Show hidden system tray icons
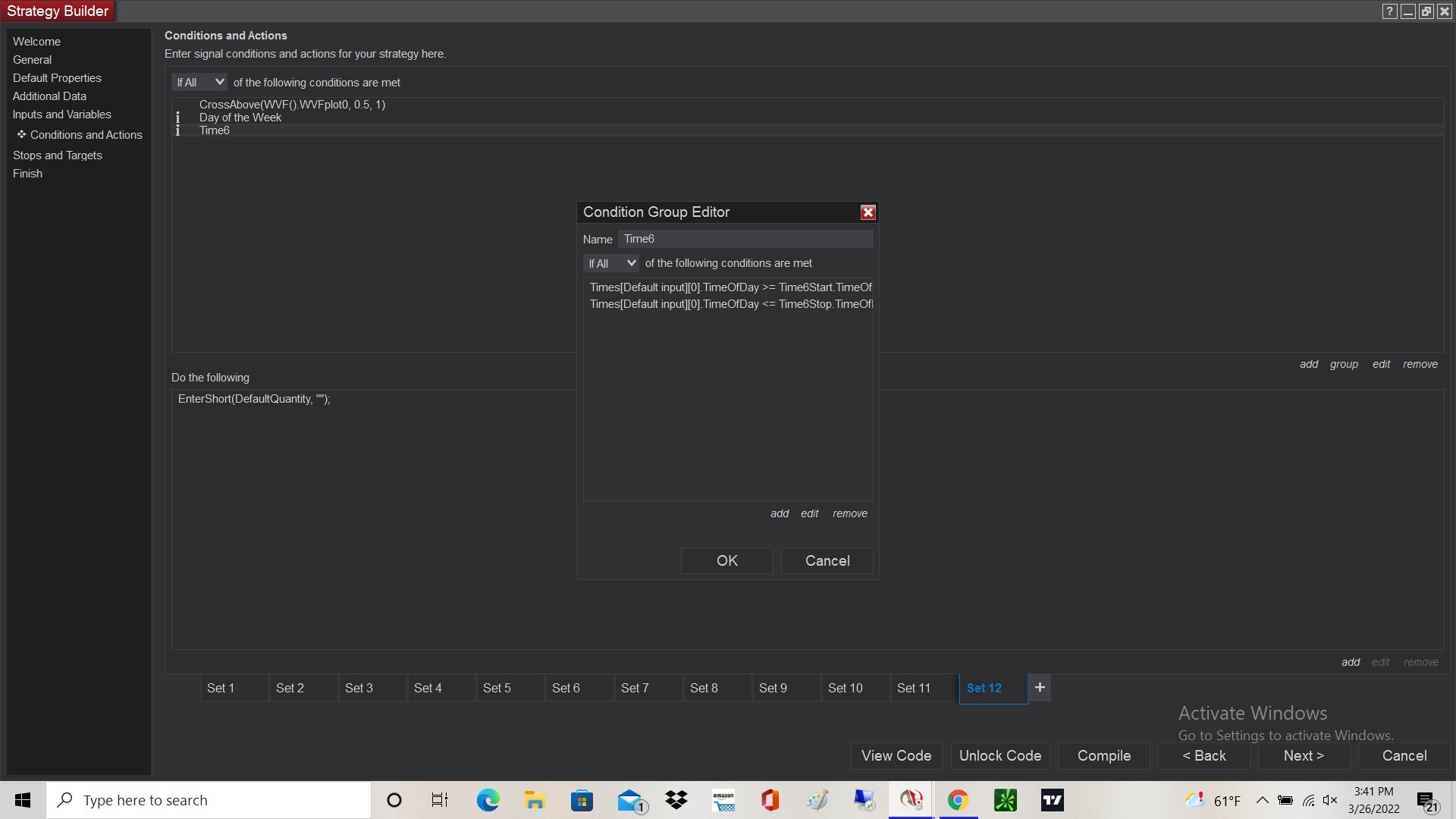 [x=1262, y=800]
